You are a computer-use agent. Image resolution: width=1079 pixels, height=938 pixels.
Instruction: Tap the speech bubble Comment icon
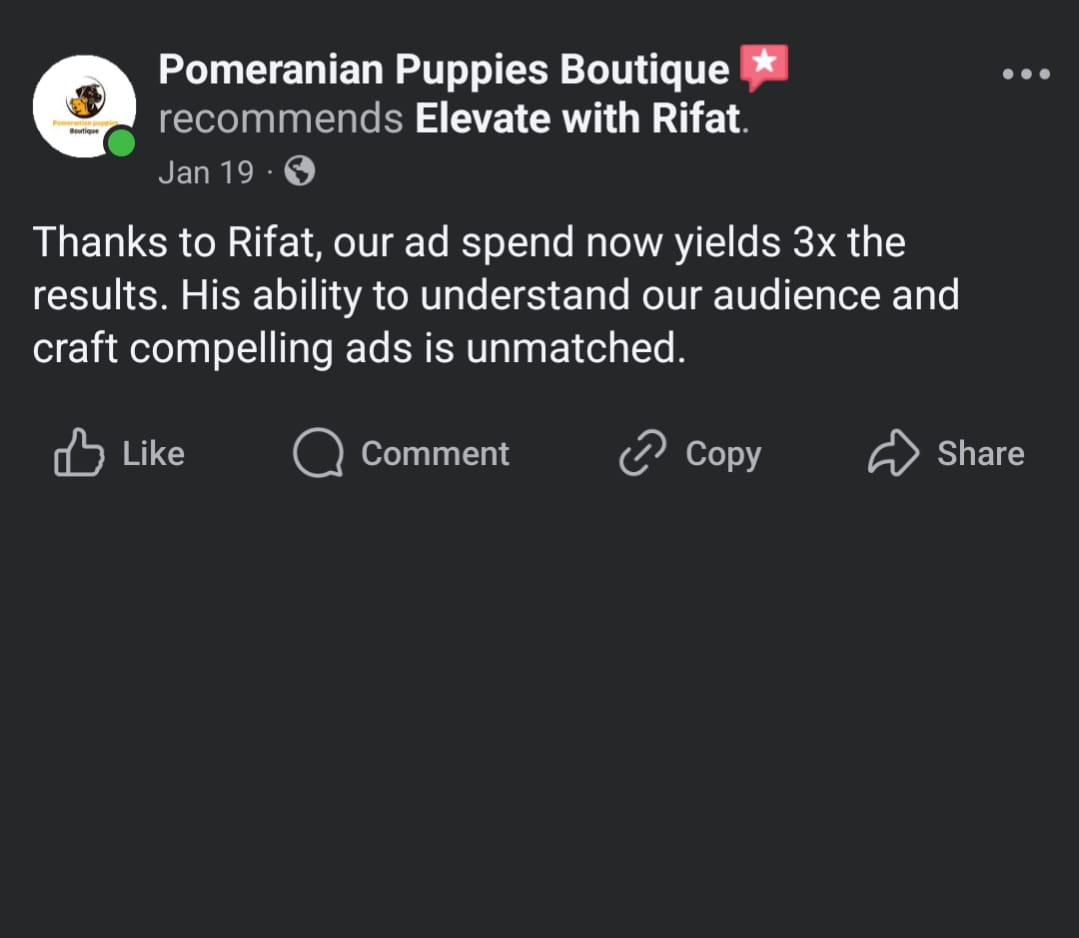tap(318, 453)
